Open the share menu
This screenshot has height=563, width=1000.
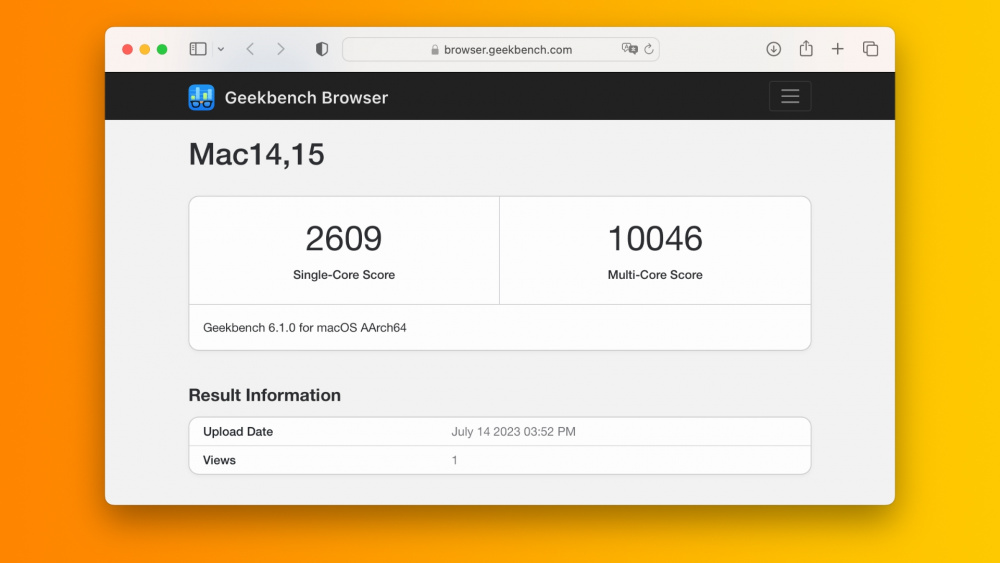806,48
